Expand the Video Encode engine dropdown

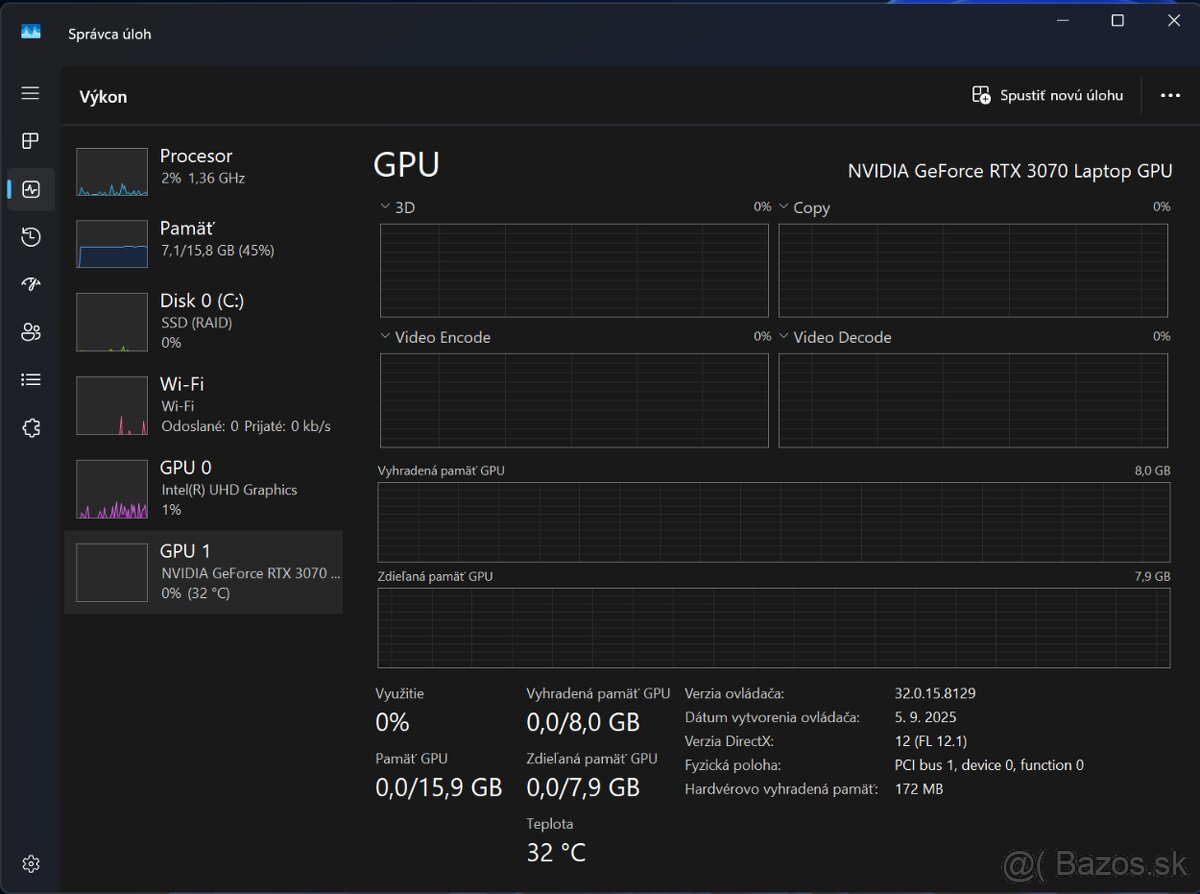point(385,337)
